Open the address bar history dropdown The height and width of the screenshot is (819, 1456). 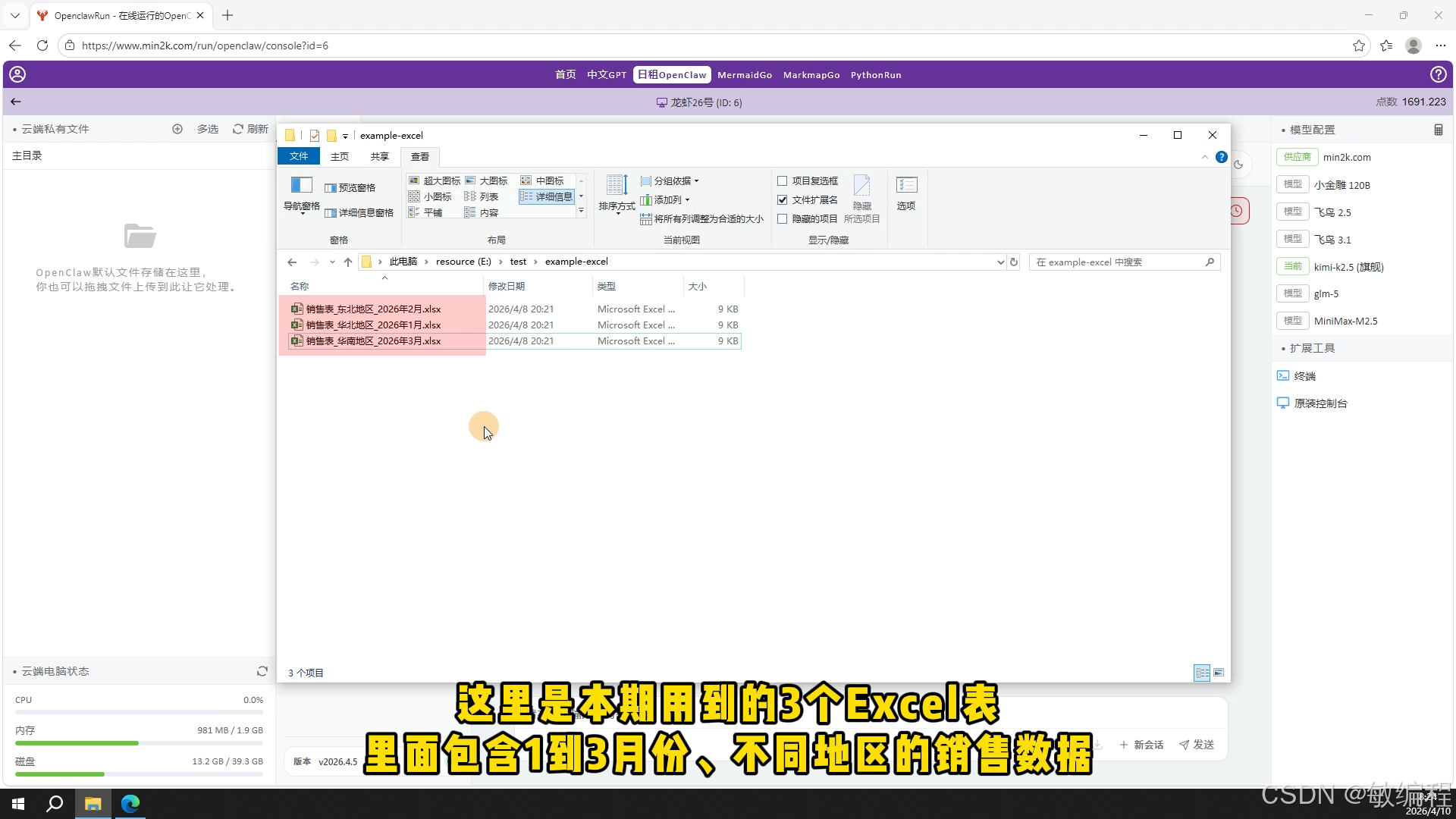click(x=1000, y=262)
